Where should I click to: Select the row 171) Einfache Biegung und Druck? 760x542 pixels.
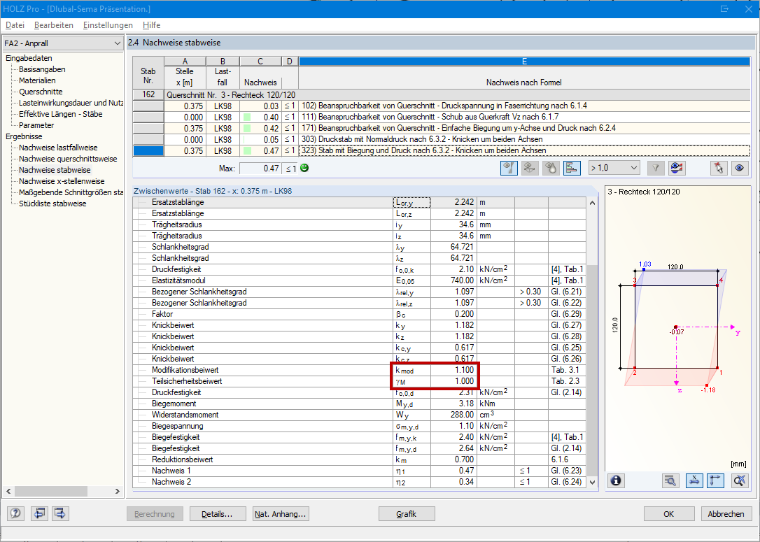click(441, 128)
